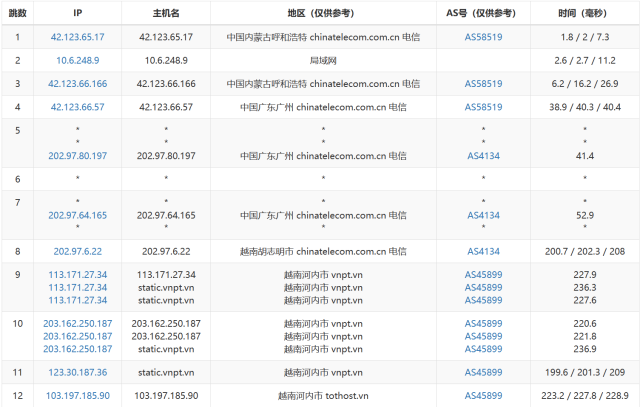Screen dimensions: 640x407
Task: Select the 越南胡志明市 chinatelecom.com.cn region text
Action: 323,251
